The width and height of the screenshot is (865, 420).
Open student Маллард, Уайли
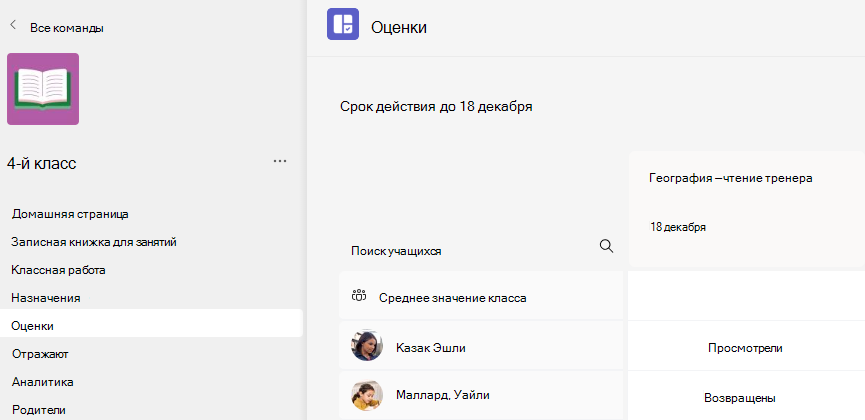click(442, 395)
